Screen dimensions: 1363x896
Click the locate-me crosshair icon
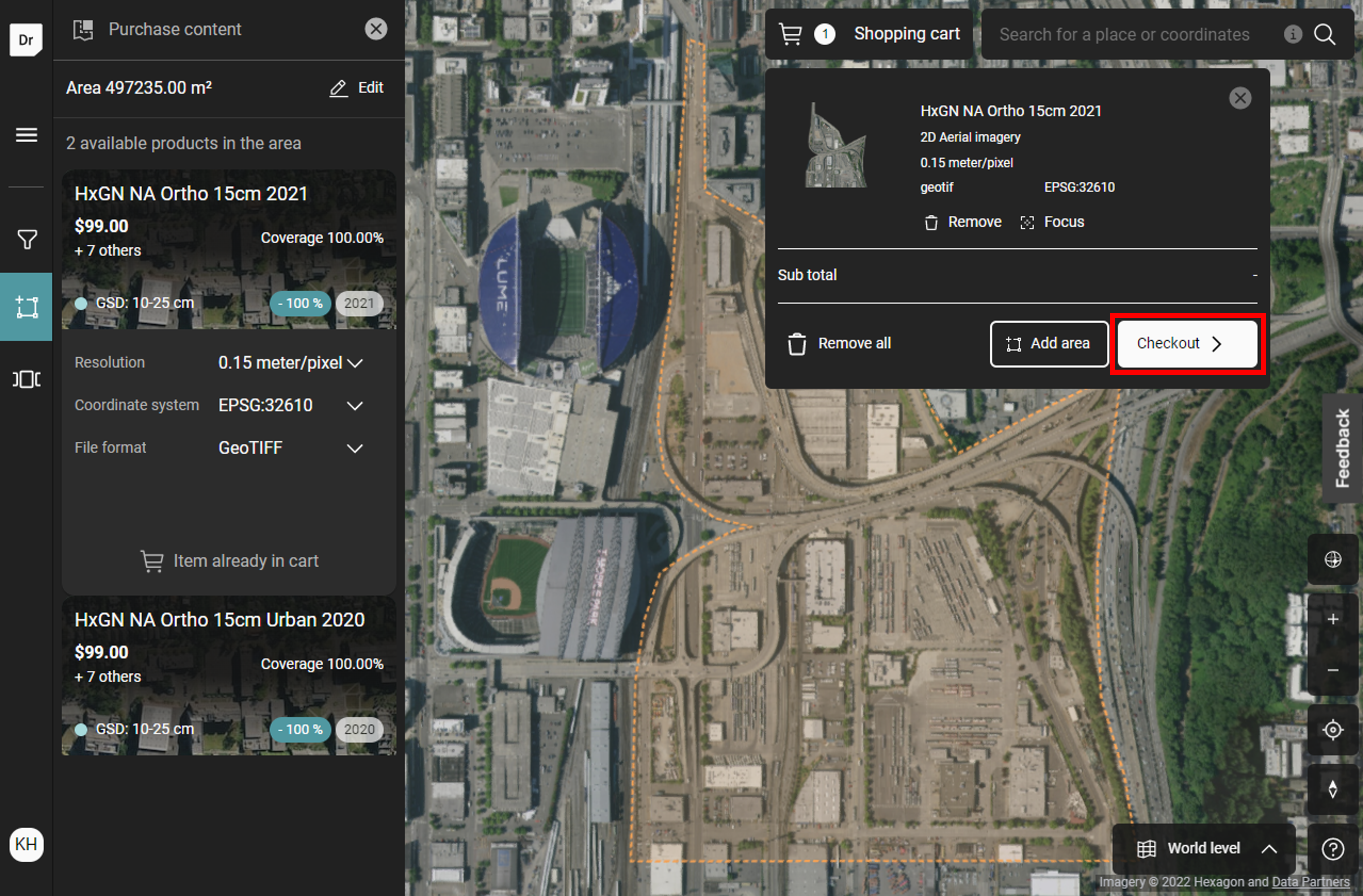tap(1333, 730)
